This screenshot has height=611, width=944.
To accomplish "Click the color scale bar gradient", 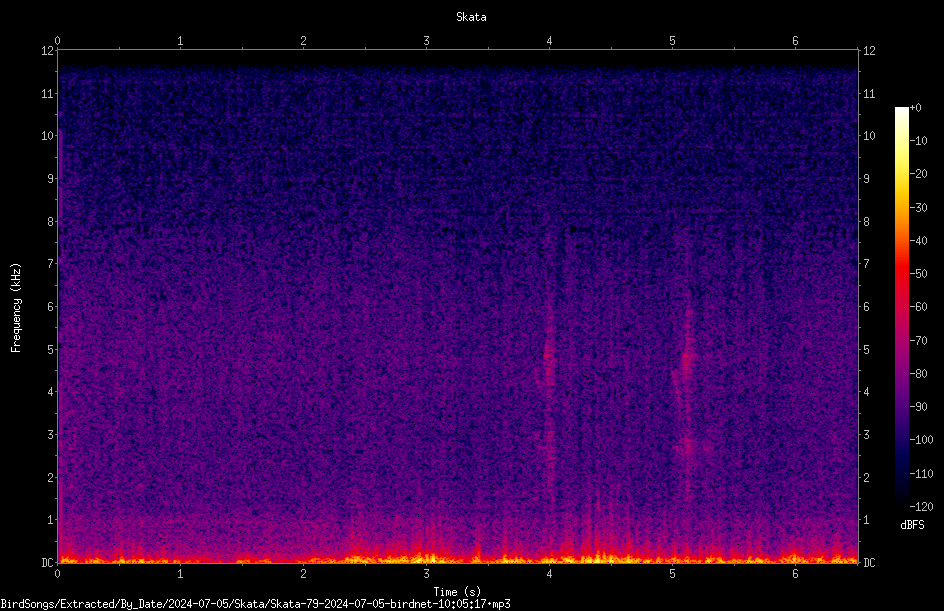I will (x=902, y=307).
